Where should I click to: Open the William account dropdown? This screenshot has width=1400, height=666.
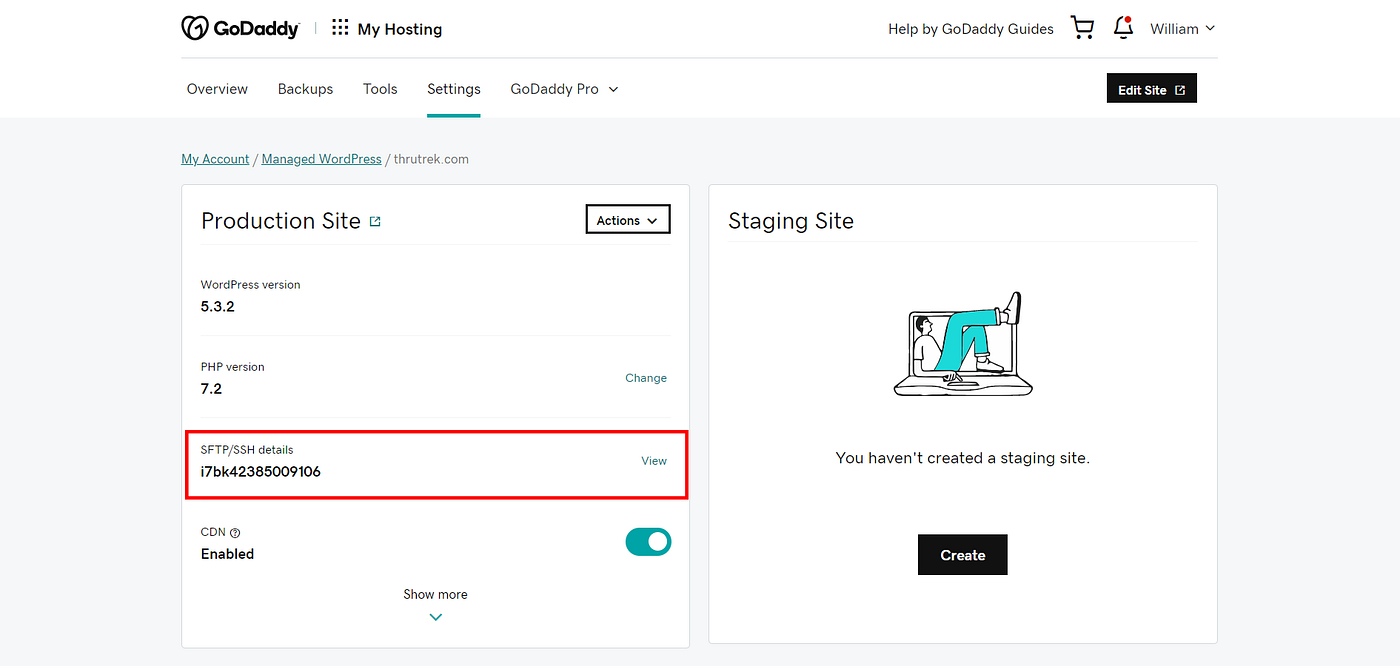1182,29
